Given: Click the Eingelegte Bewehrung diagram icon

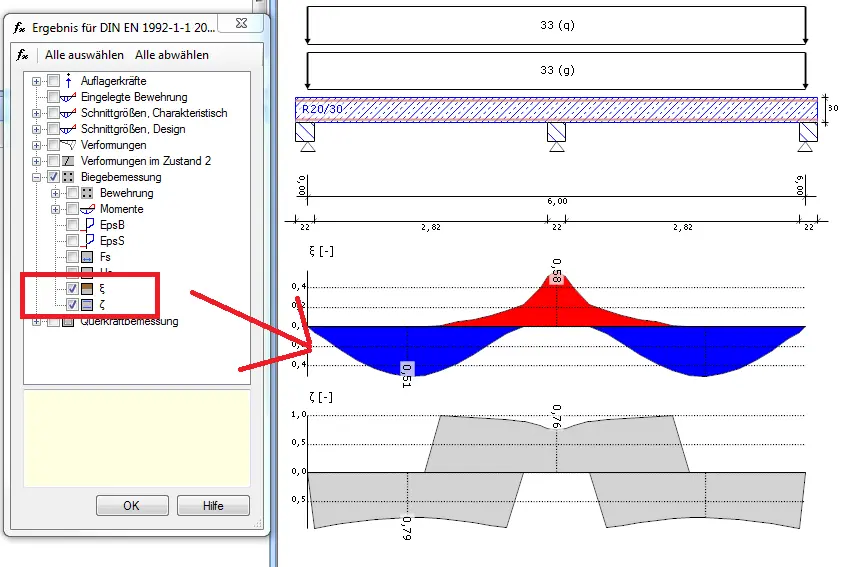Looking at the screenshot, I should click(x=68, y=98).
